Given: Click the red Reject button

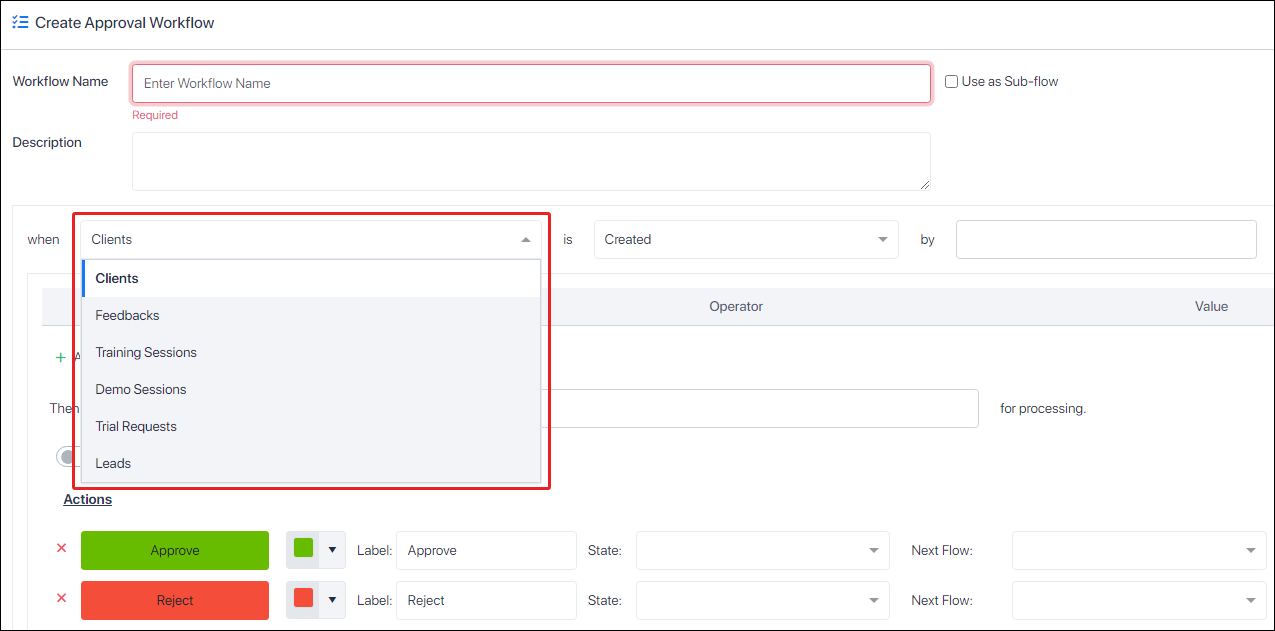Looking at the screenshot, I should (175, 600).
